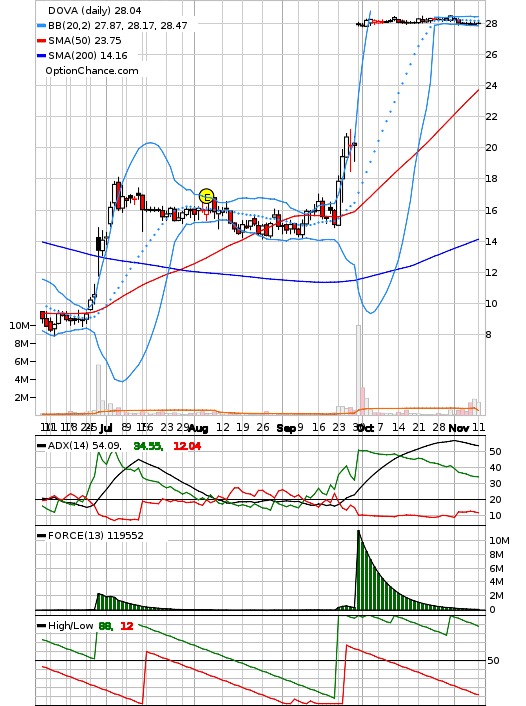Click the dark blue SMA(200) legend swatch
This screenshot has width=526, height=706.
click(41, 56)
